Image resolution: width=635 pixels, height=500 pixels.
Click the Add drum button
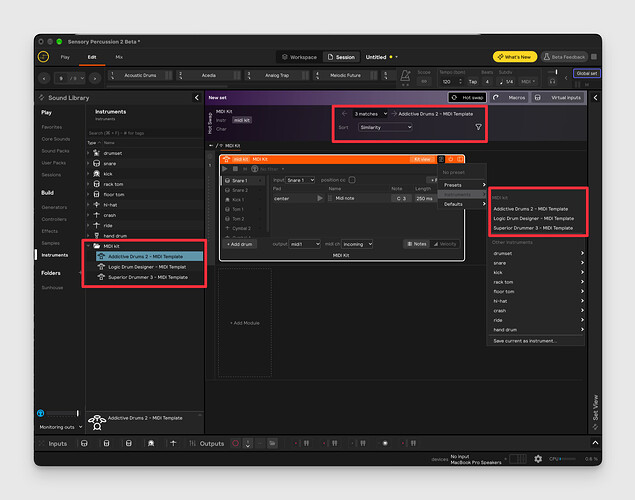coord(240,244)
